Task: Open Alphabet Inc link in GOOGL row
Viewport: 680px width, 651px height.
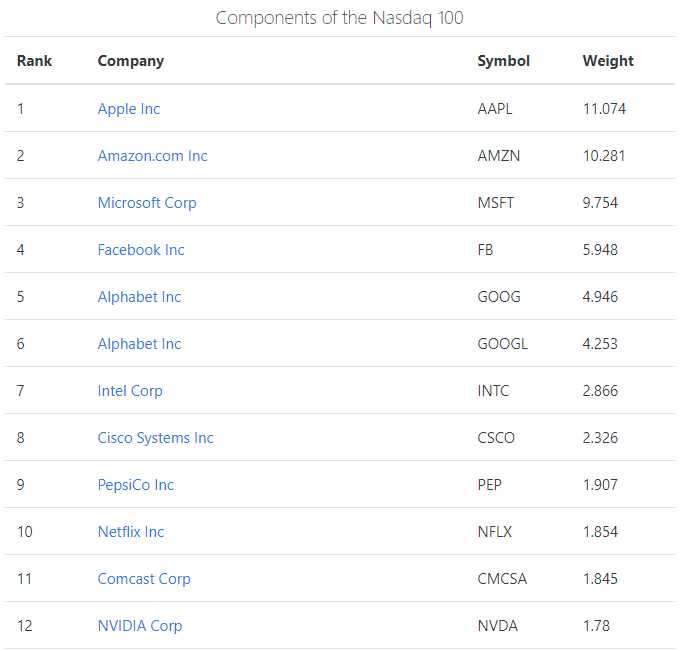Action: coord(139,344)
